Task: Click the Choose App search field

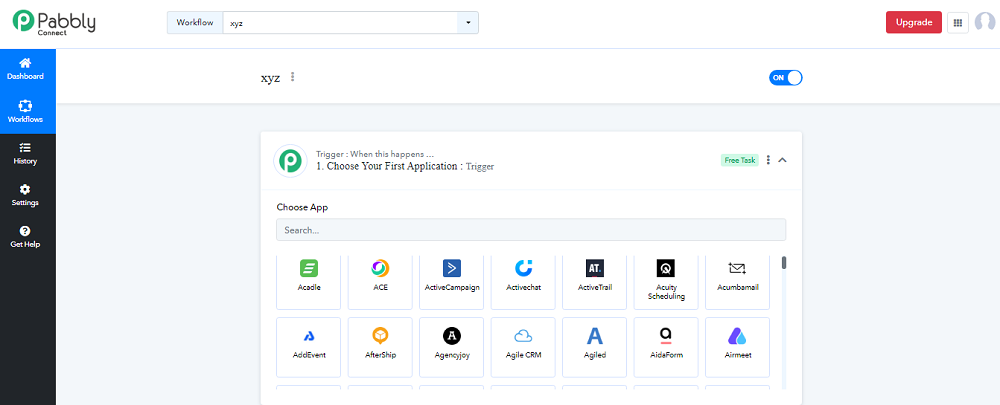Action: tap(531, 230)
